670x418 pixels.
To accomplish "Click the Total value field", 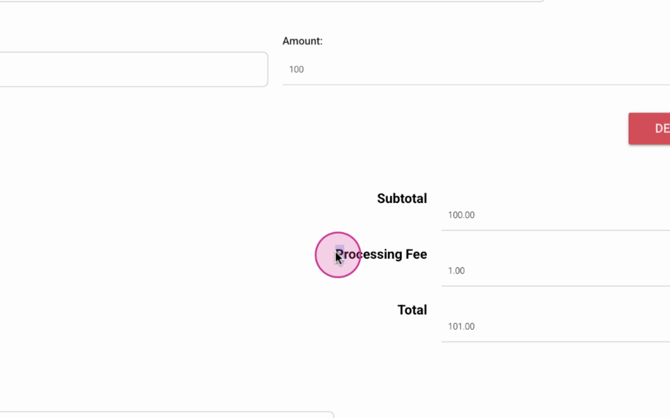I will 555,327.
